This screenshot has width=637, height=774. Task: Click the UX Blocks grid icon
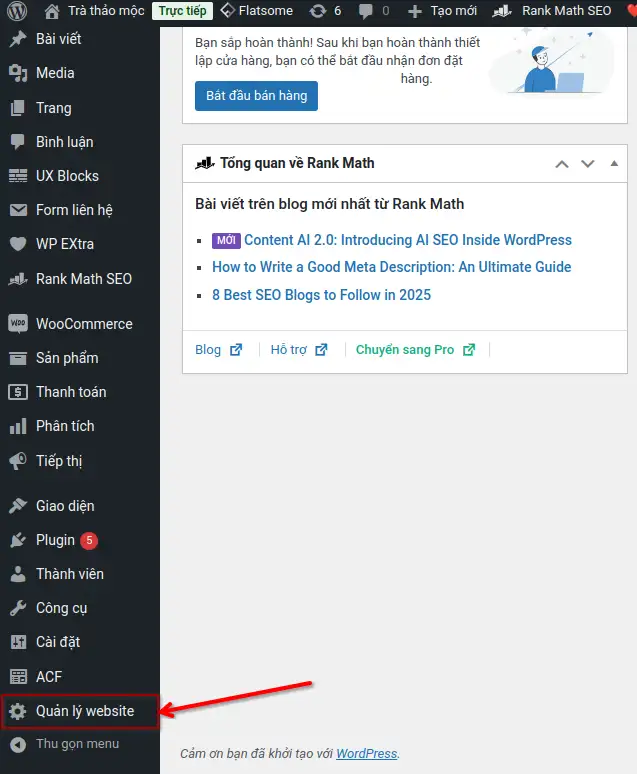[18, 176]
